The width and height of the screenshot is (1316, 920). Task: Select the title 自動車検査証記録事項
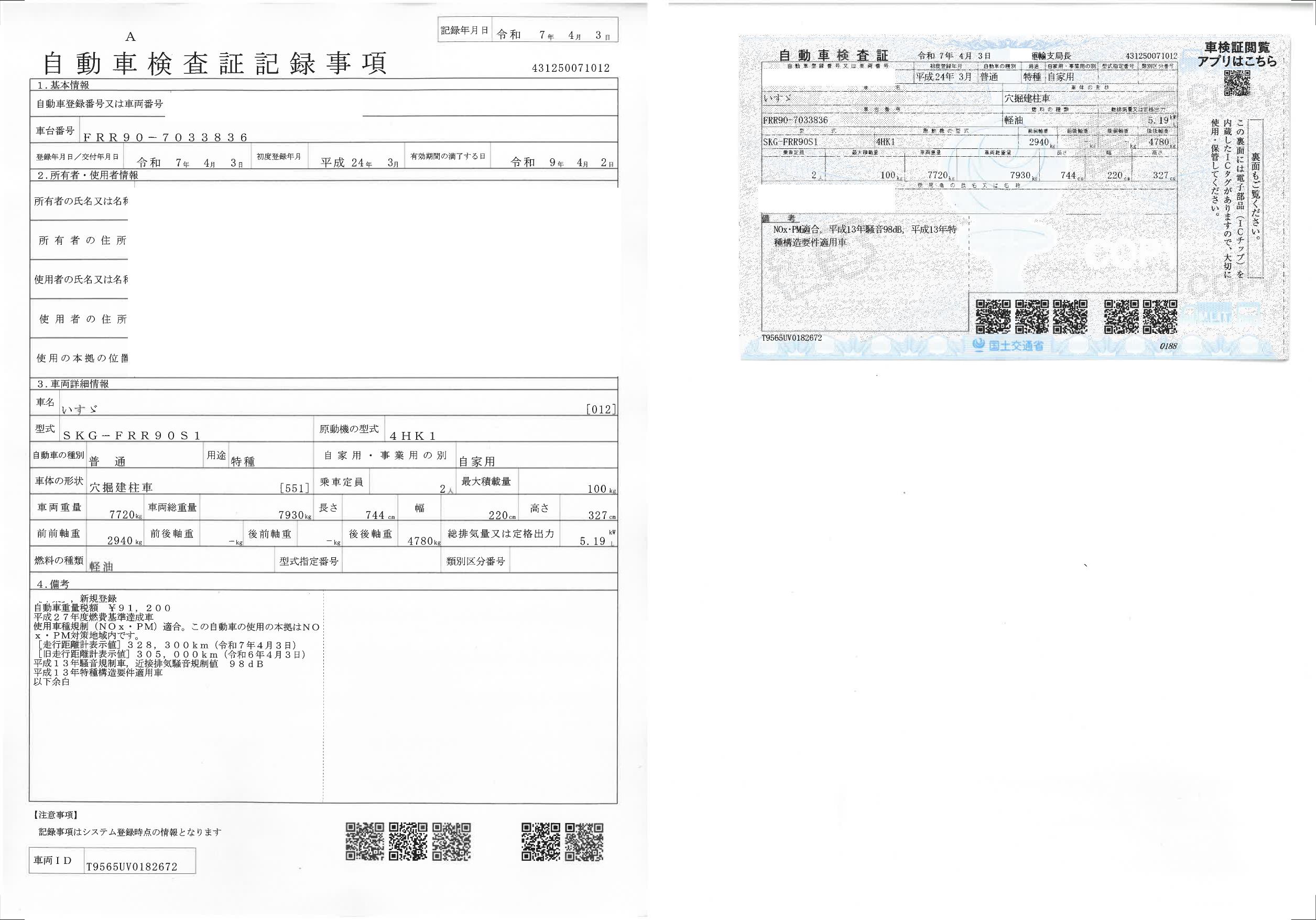pos(215,63)
